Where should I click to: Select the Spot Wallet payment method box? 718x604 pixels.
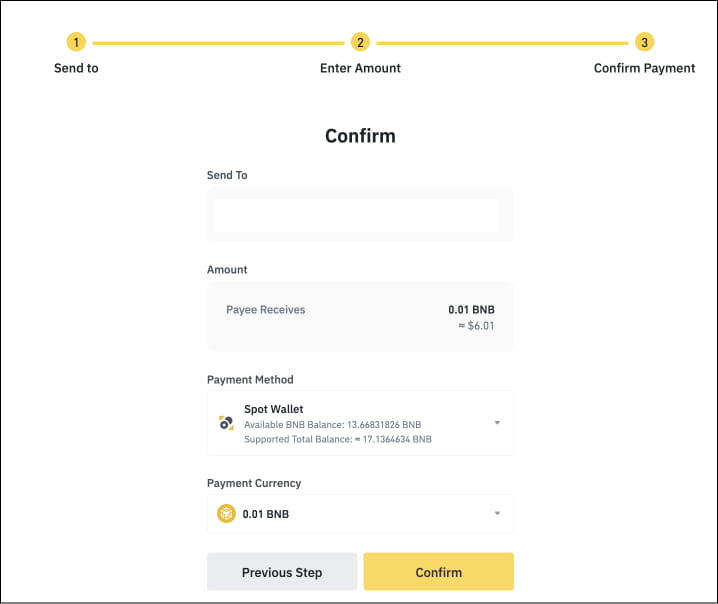pos(360,423)
